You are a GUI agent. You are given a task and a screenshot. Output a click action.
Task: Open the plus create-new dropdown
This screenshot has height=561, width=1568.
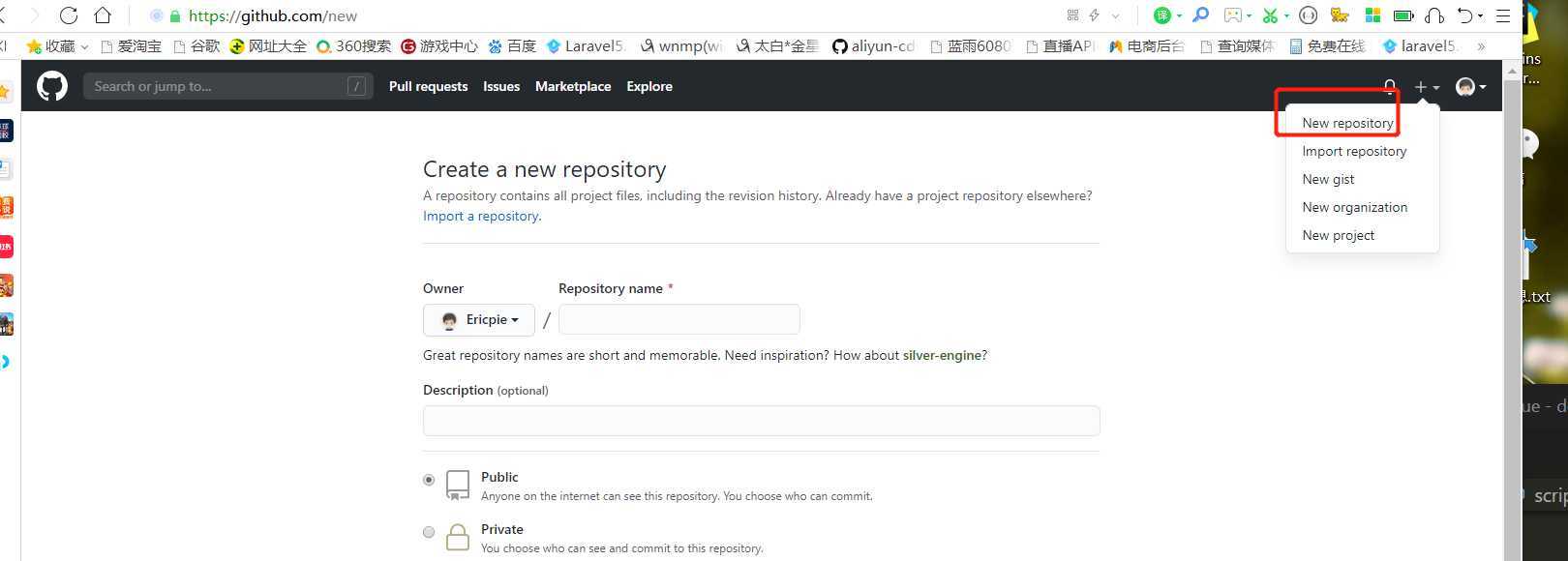[x=1427, y=87]
